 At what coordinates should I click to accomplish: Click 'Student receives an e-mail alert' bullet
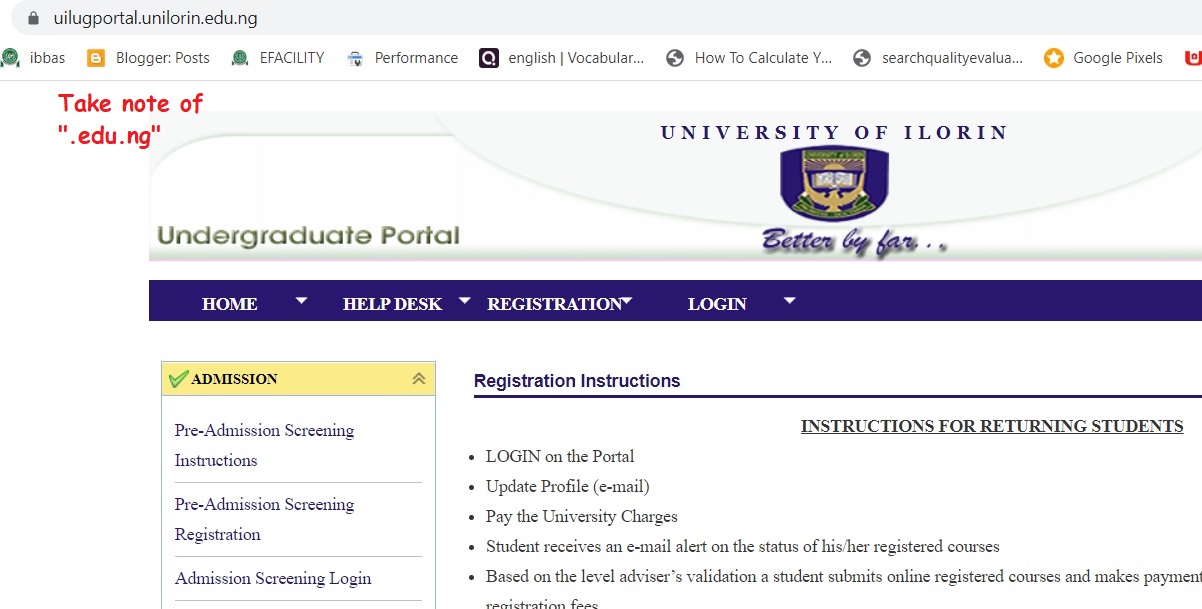click(743, 546)
